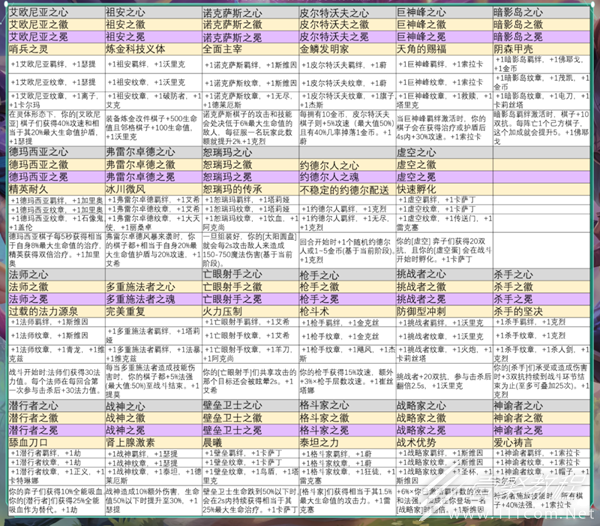Image resolution: width=600 pixels, height=526 pixels.
Task: Click the cell 皮尔特沃夫之徽
Action: [x=347, y=25]
